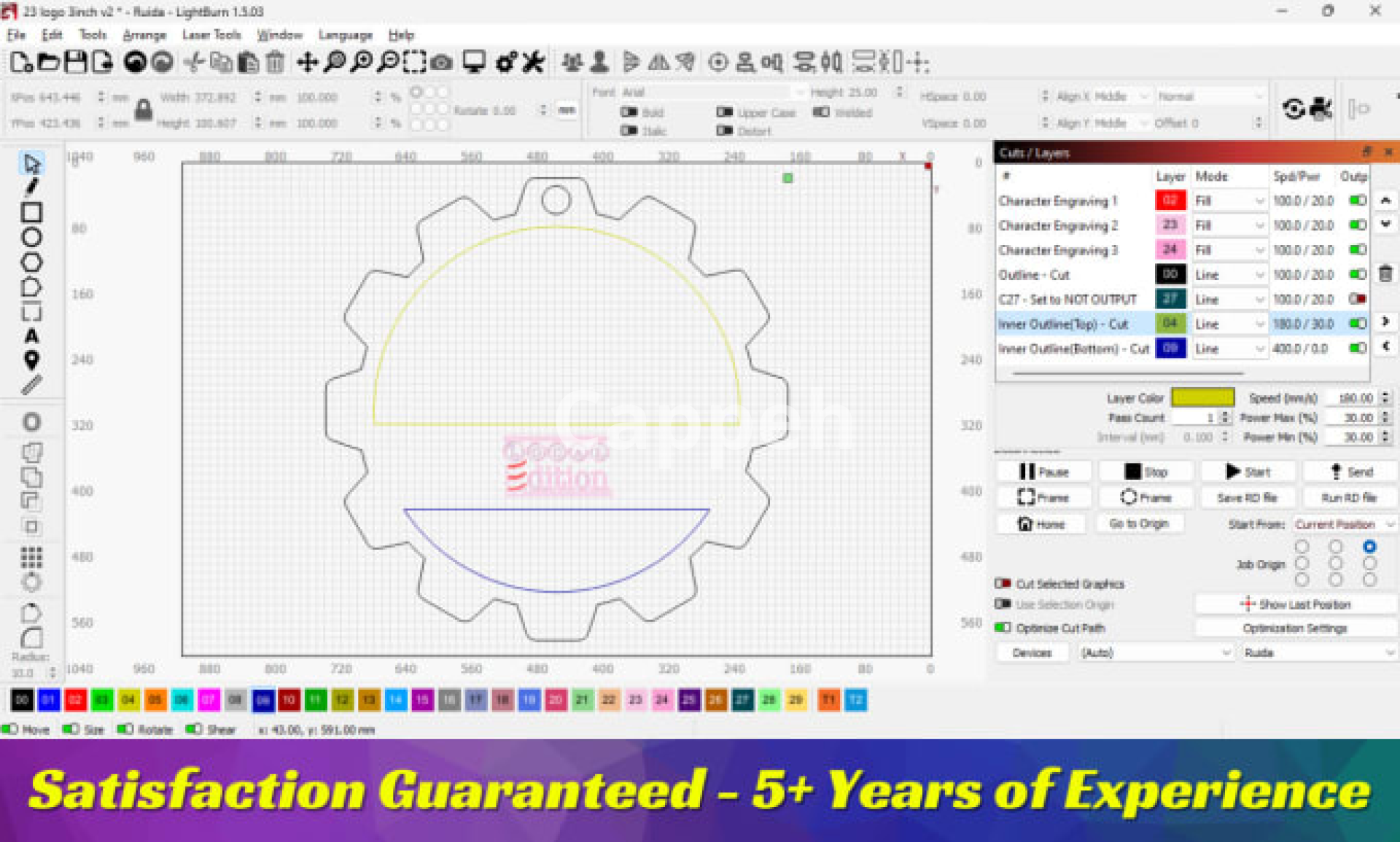
Task: Disable the Optimize Cut Path toggle
Action: (1003, 628)
